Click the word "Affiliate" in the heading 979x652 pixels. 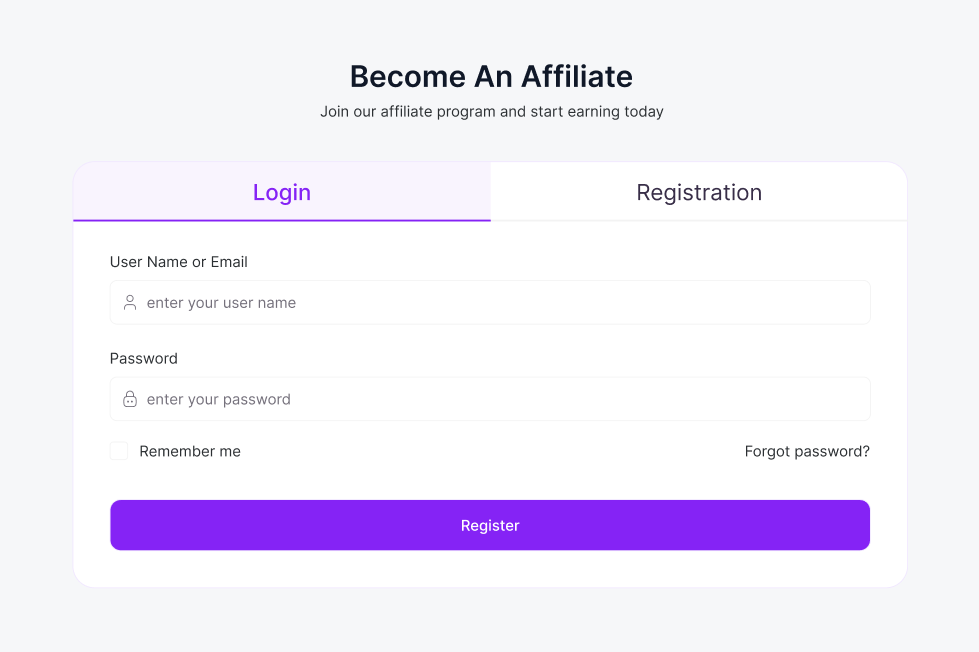(577, 77)
